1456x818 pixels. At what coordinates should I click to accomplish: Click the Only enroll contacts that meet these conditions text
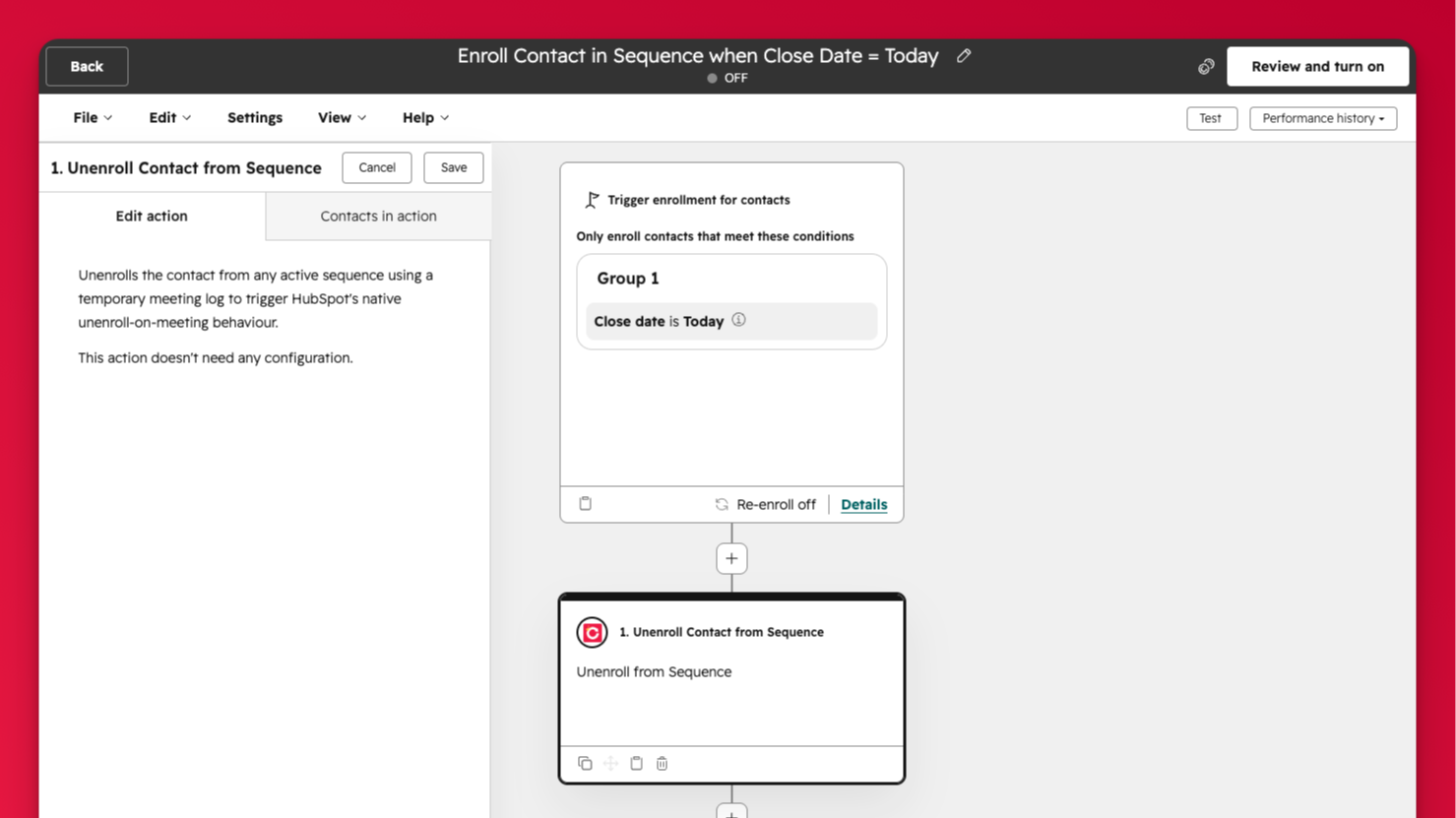715,236
